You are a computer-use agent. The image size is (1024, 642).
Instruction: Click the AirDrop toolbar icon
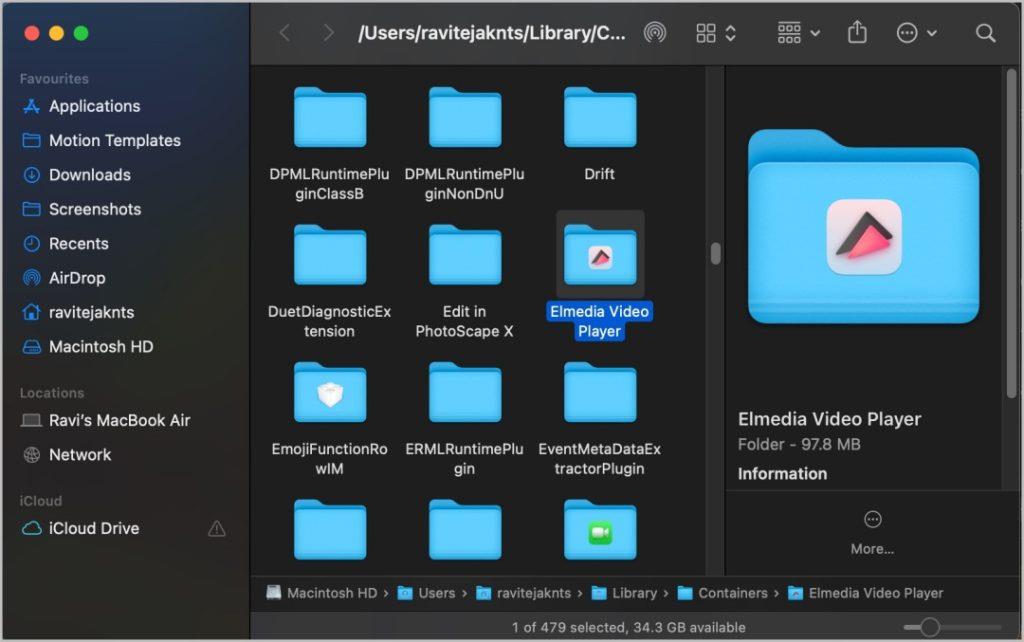coord(655,33)
